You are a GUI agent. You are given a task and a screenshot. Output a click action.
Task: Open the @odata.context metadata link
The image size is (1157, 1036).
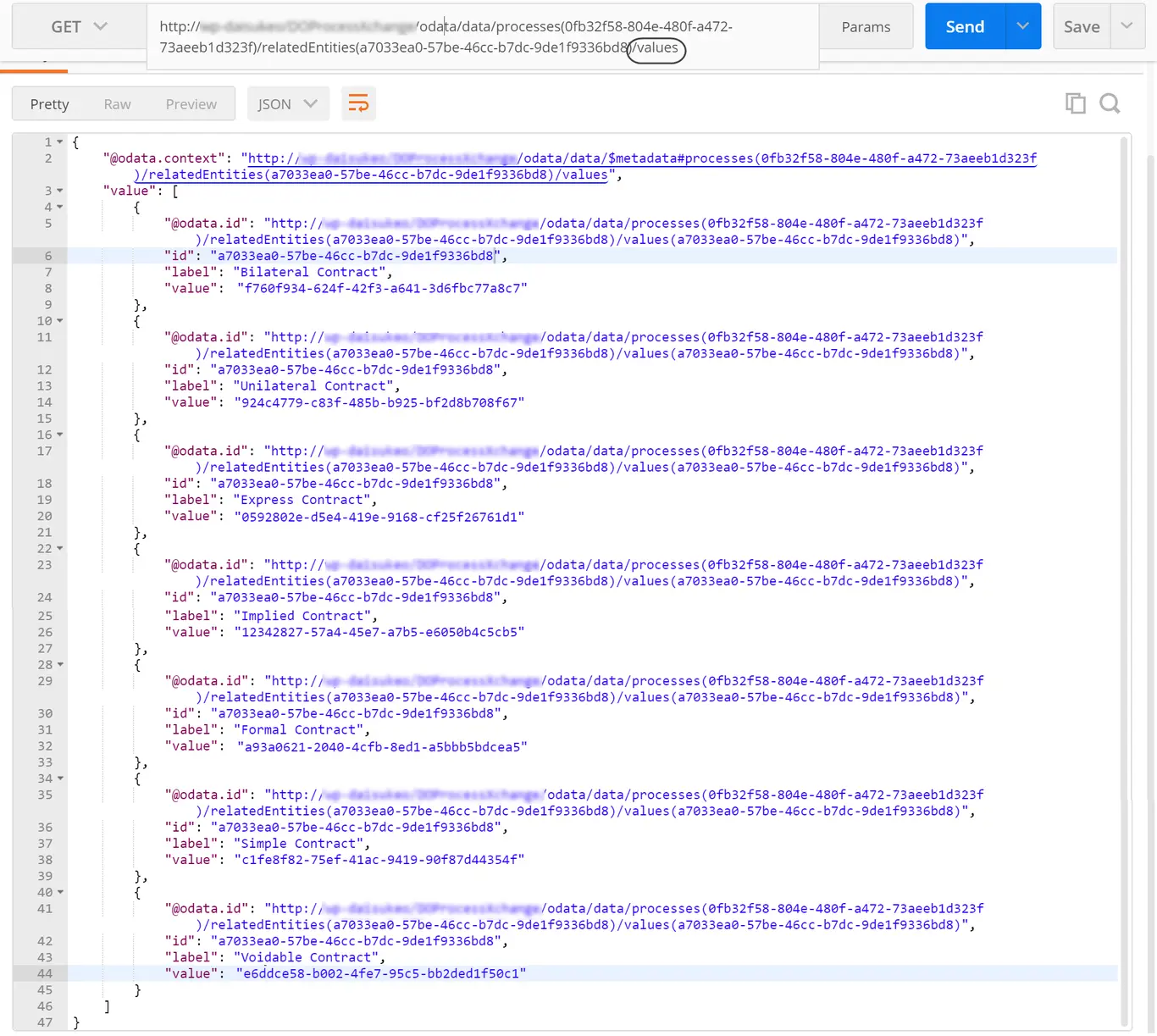coord(585,166)
